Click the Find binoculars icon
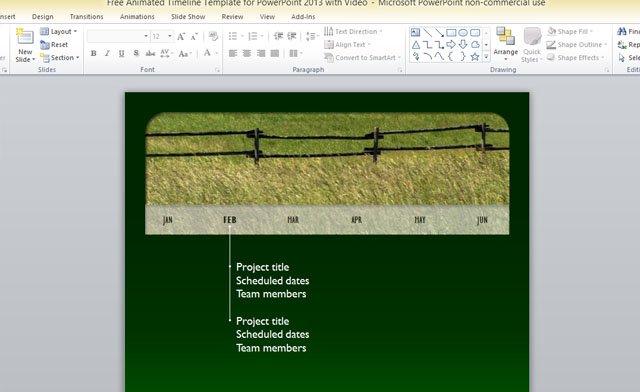The image size is (640, 392). tap(622, 31)
